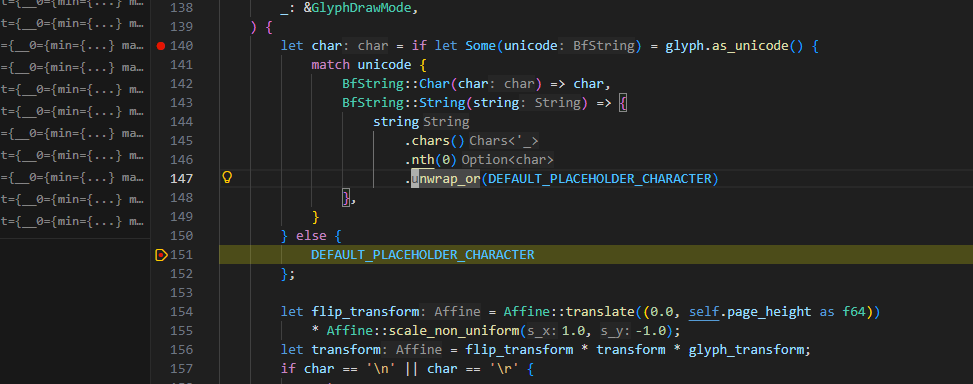
Task: Click line number 154 in the gutter
Action: coord(182,312)
